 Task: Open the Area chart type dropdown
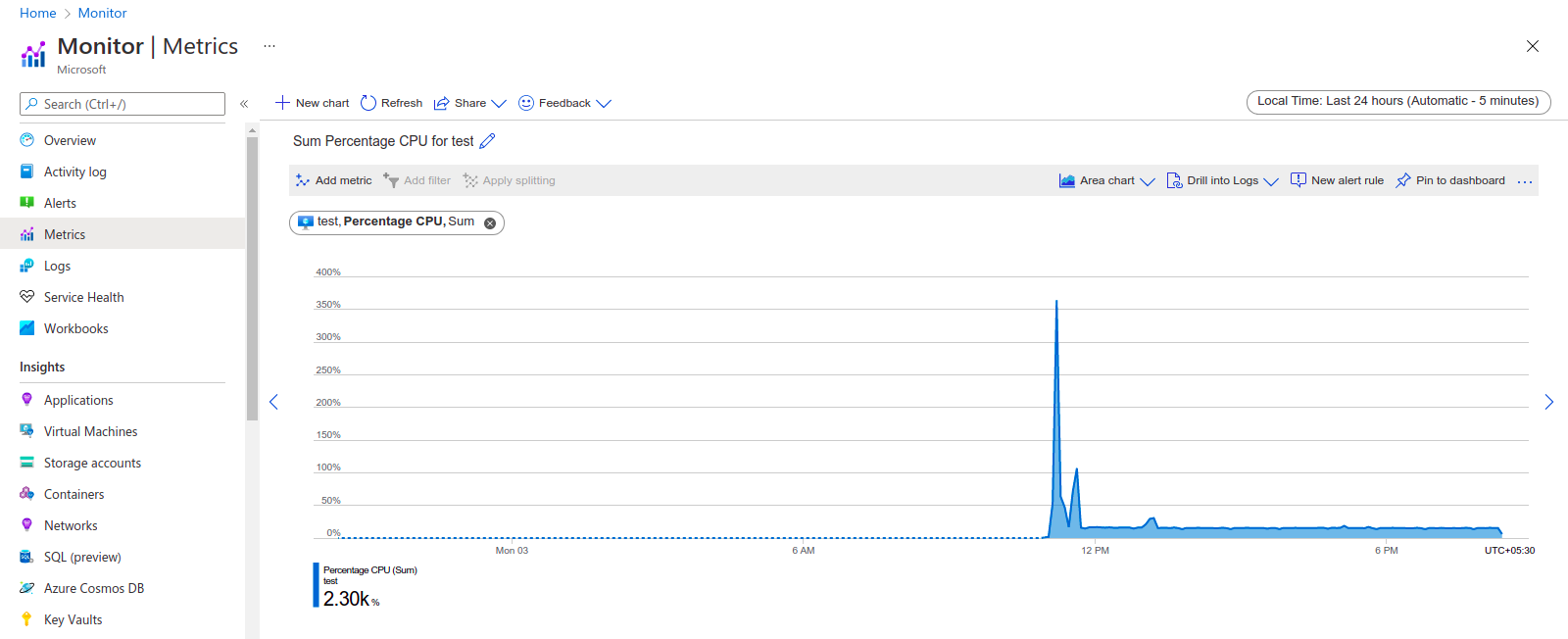click(x=1107, y=180)
